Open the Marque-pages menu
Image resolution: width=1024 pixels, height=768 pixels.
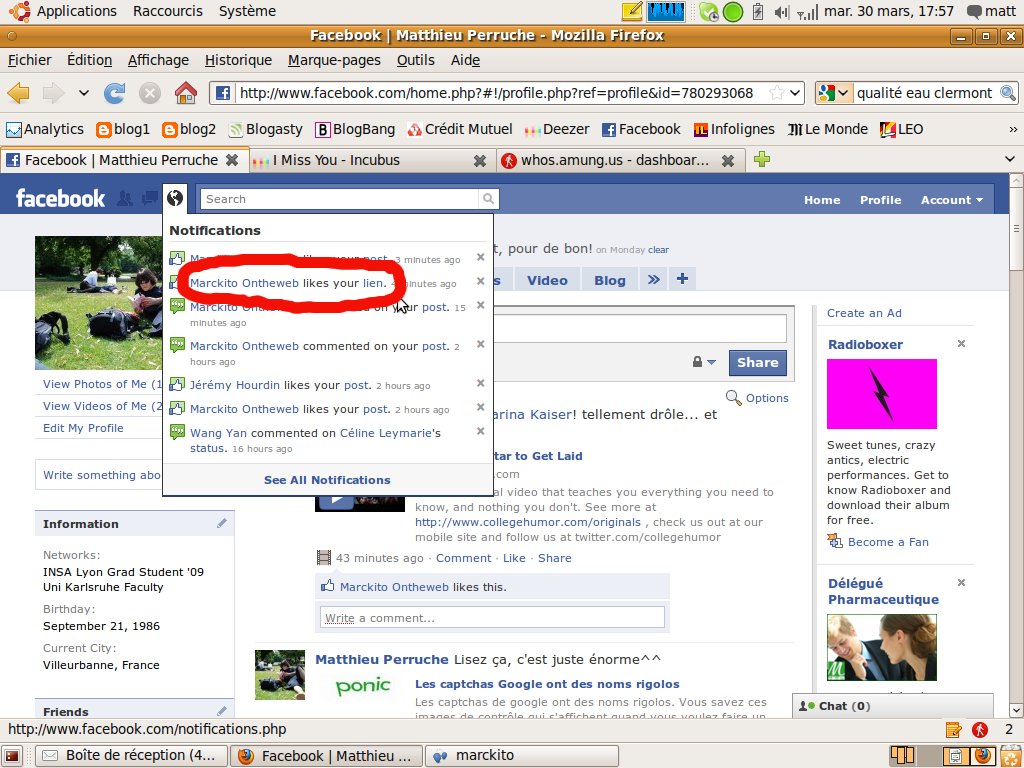coord(334,60)
